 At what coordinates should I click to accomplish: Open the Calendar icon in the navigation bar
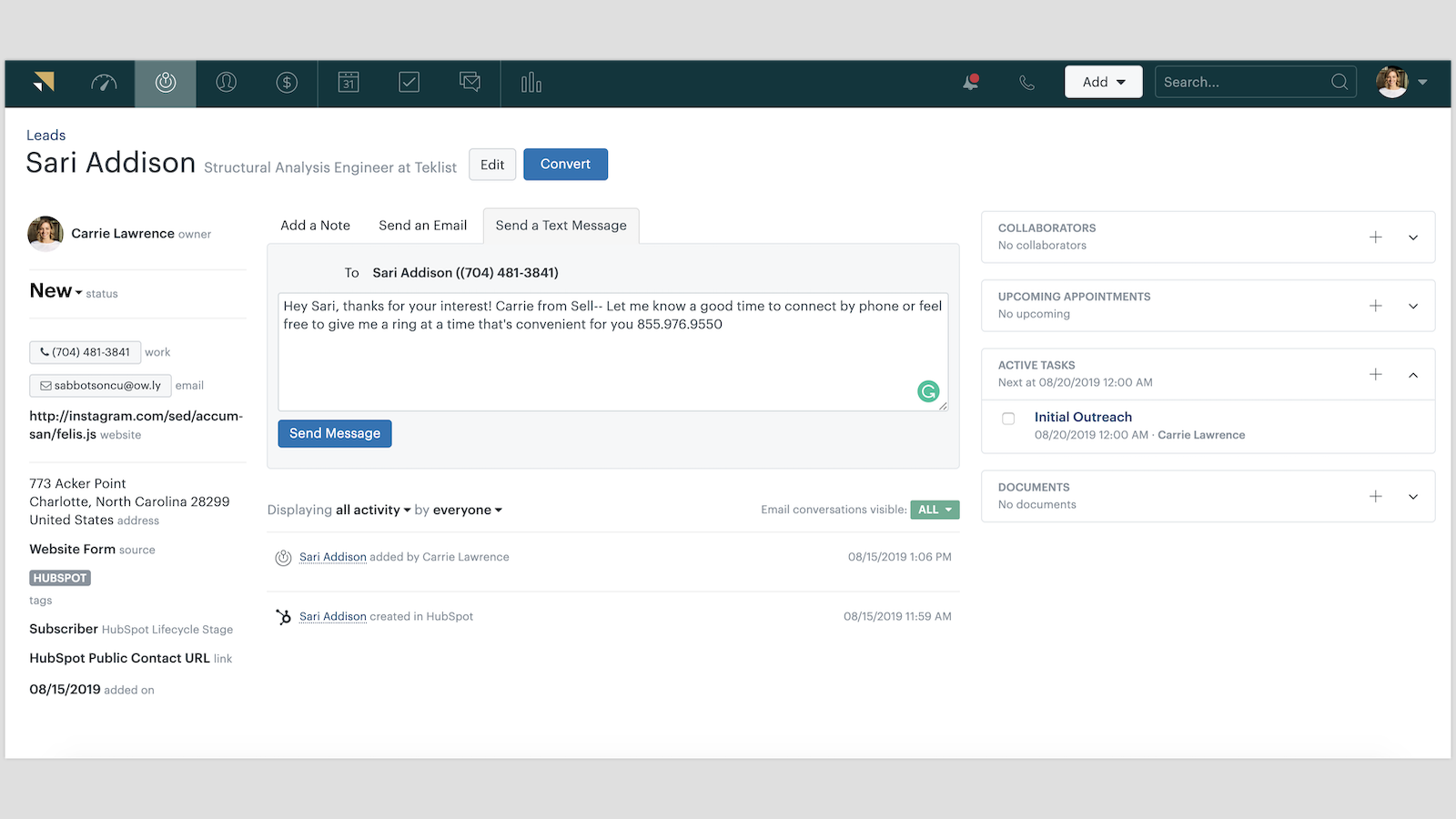coord(348,83)
